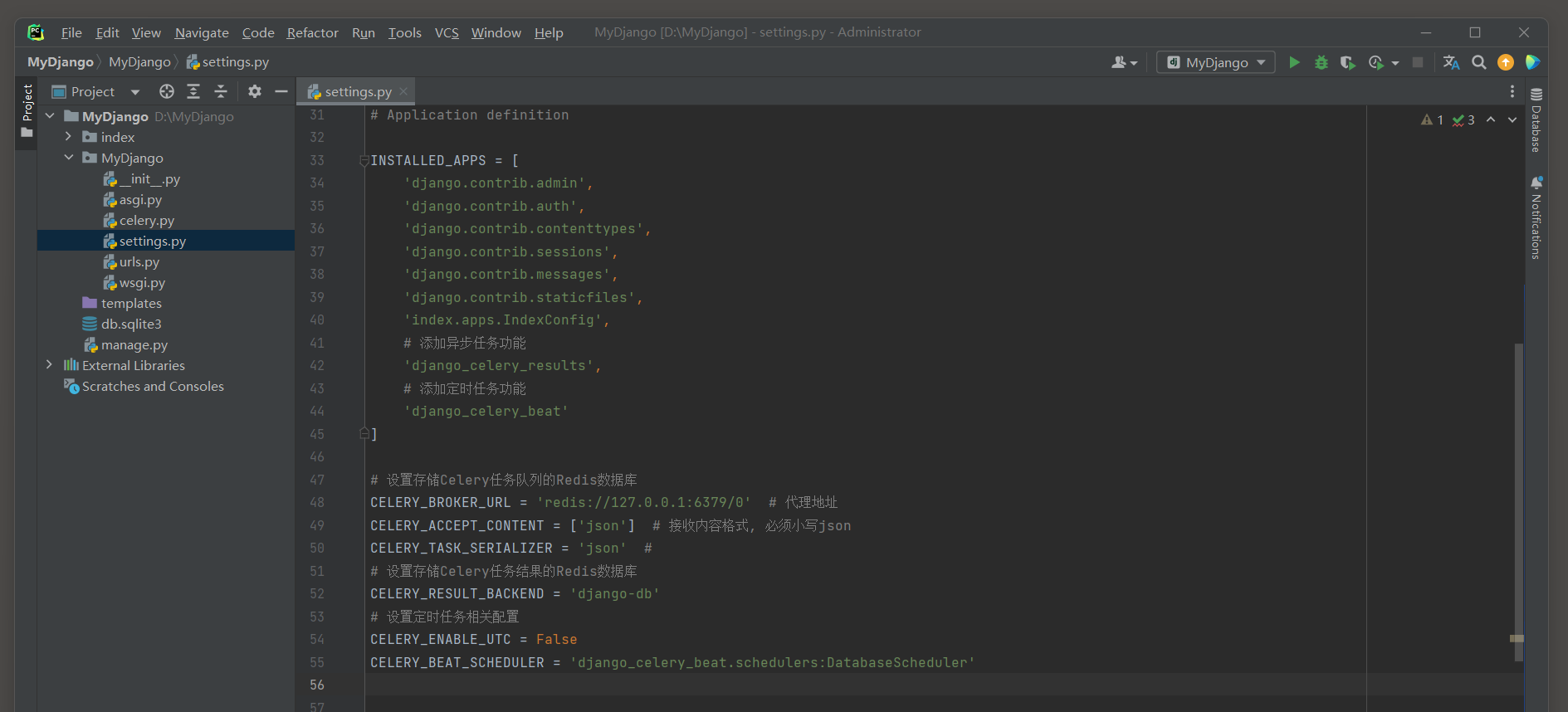This screenshot has height=712, width=1568.
Task: Expand all items in Project panel
Action: click(x=193, y=91)
